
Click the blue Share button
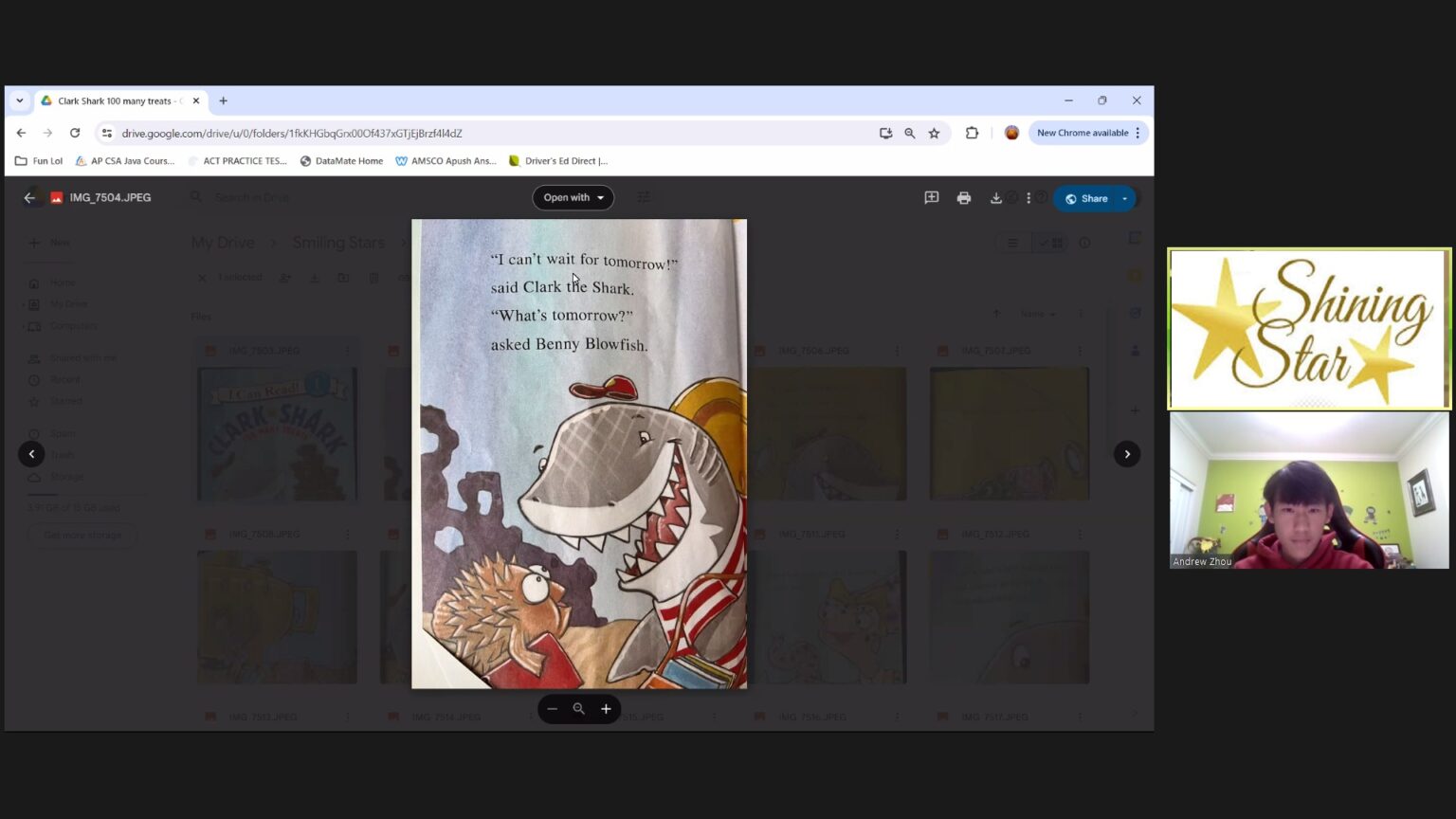[1086, 198]
